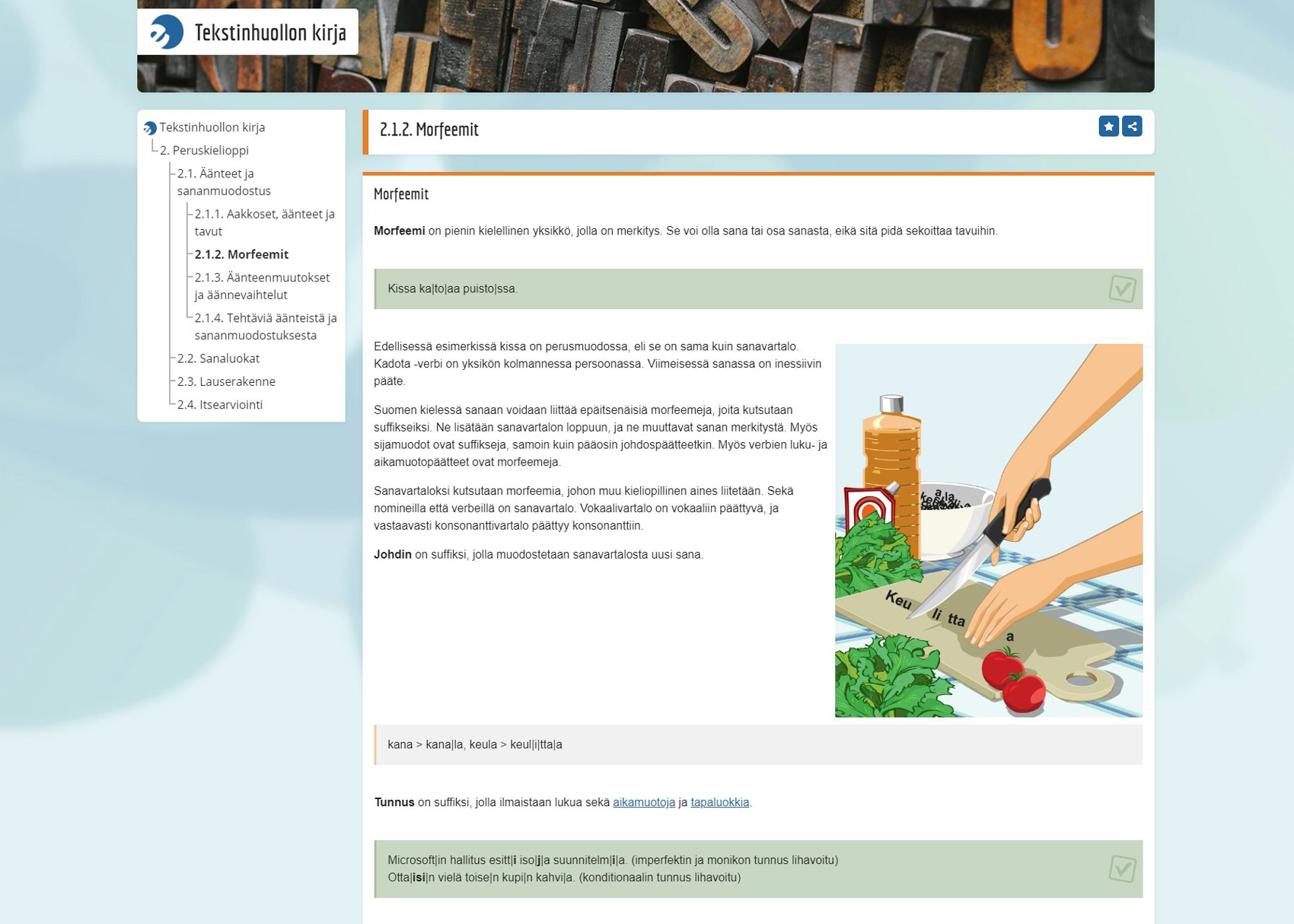Viewport: 1294px width, 924px height.
Task: Open the 2.2. Sanaluokat chapter
Action: tap(218, 358)
